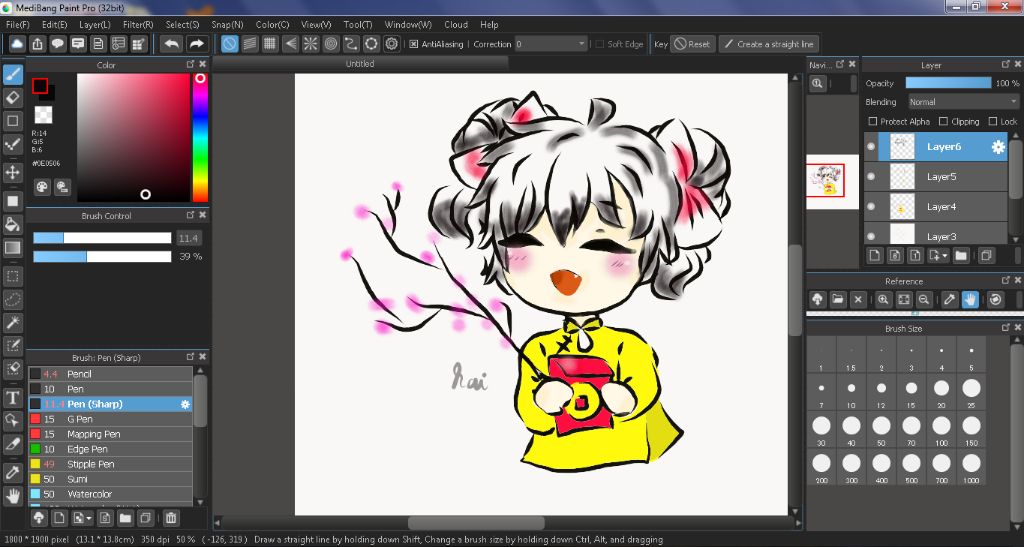Hide Layer4 visibility

pos(871,207)
